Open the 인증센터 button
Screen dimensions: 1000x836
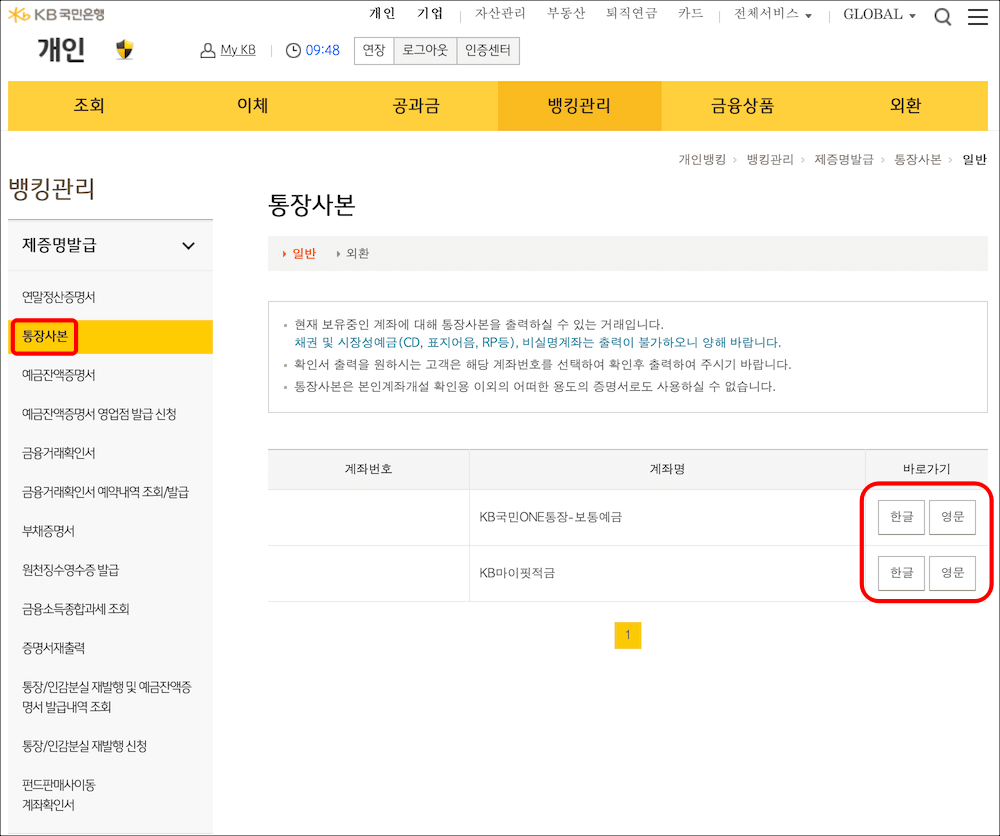coord(488,50)
